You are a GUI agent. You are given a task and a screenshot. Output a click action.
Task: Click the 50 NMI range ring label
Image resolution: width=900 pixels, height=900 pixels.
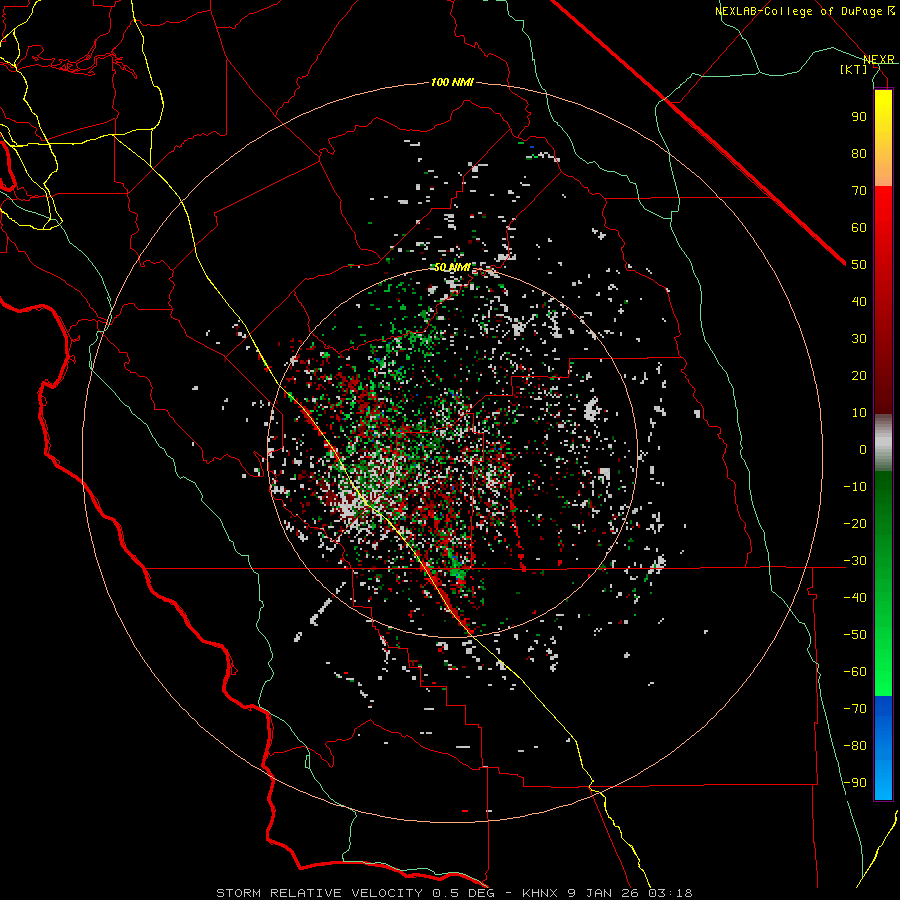click(x=452, y=267)
